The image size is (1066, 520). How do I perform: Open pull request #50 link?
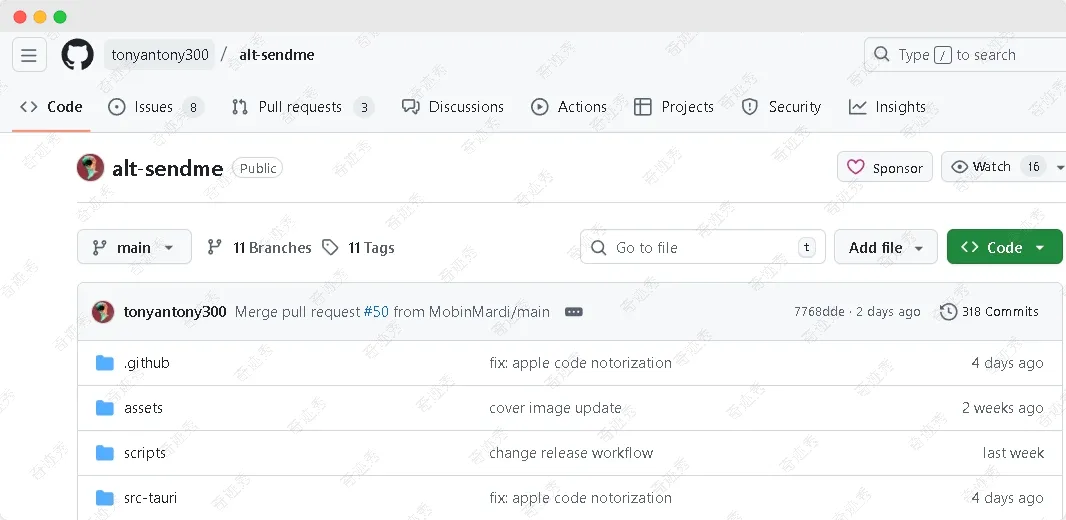[x=376, y=312]
